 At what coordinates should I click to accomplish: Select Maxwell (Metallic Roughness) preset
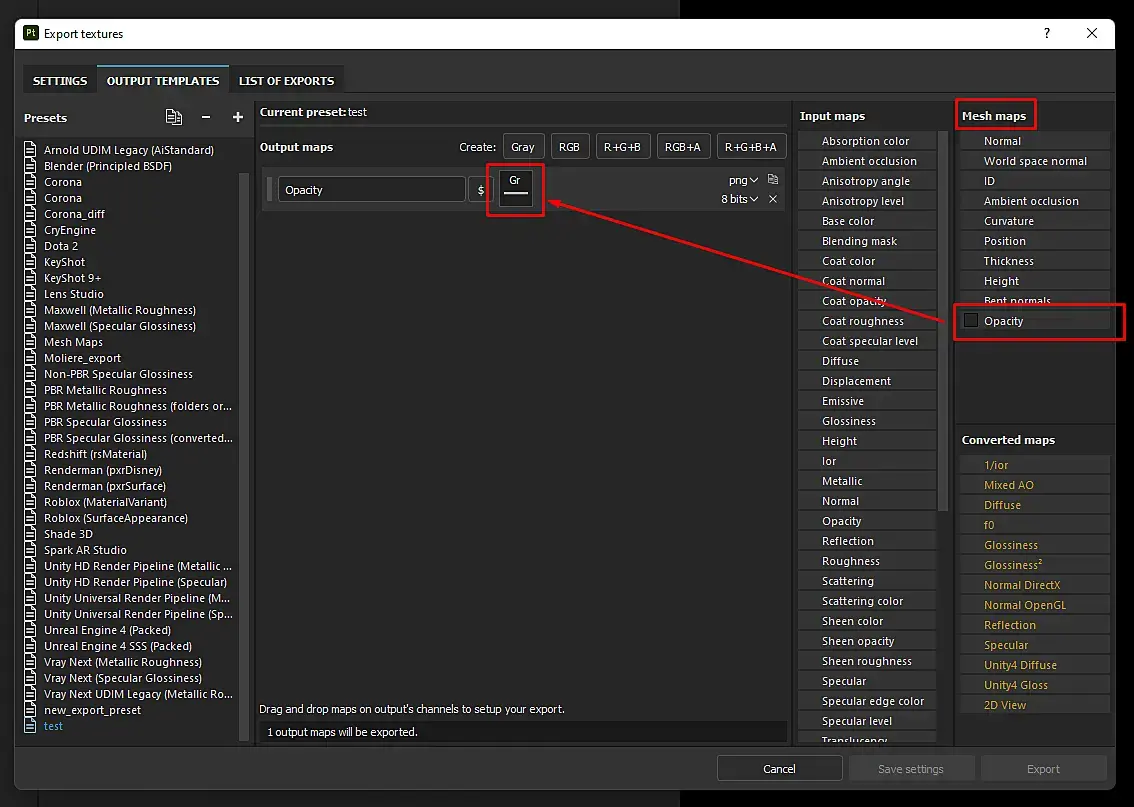[120, 309]
